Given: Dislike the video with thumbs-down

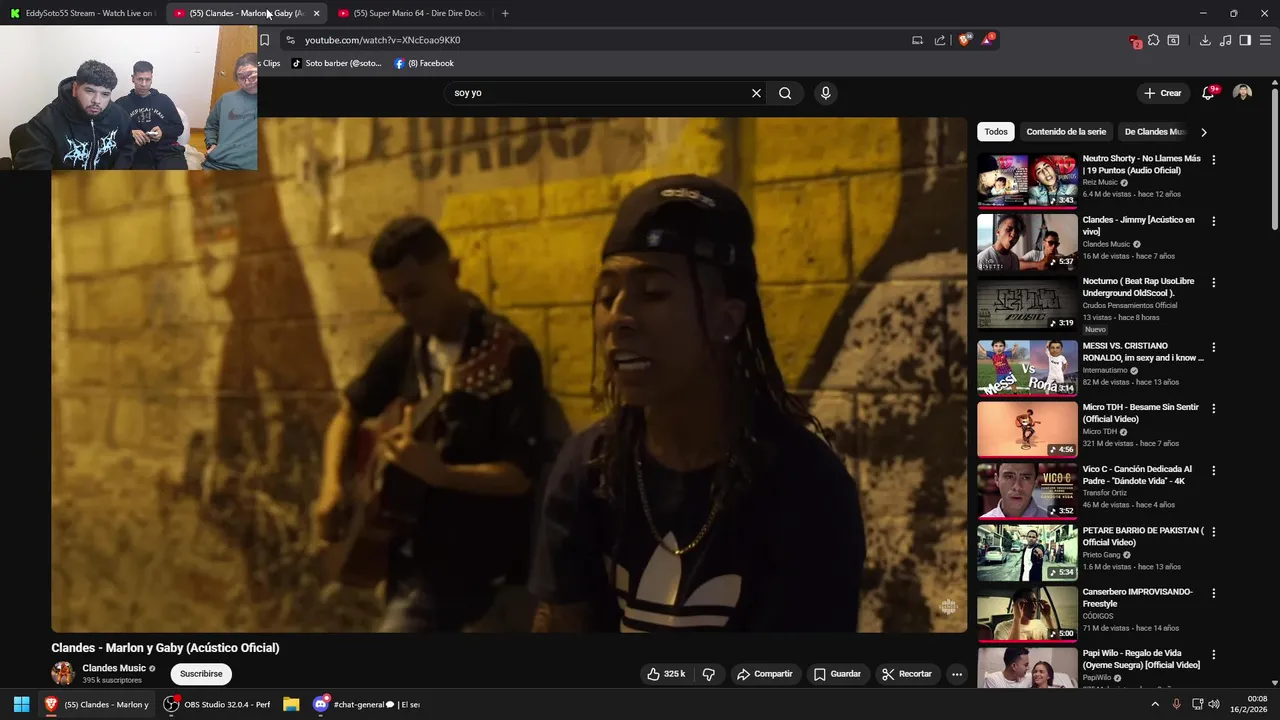Looking at the screenshot, I should pos(709,674).
